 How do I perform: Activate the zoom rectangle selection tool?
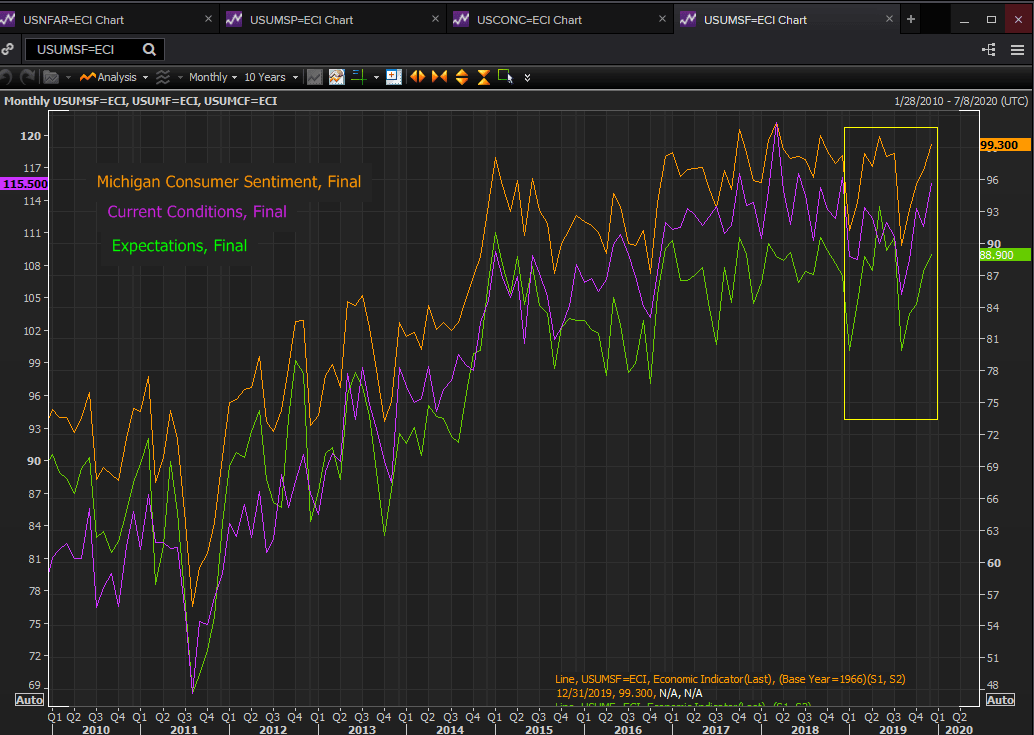point(505,77)
